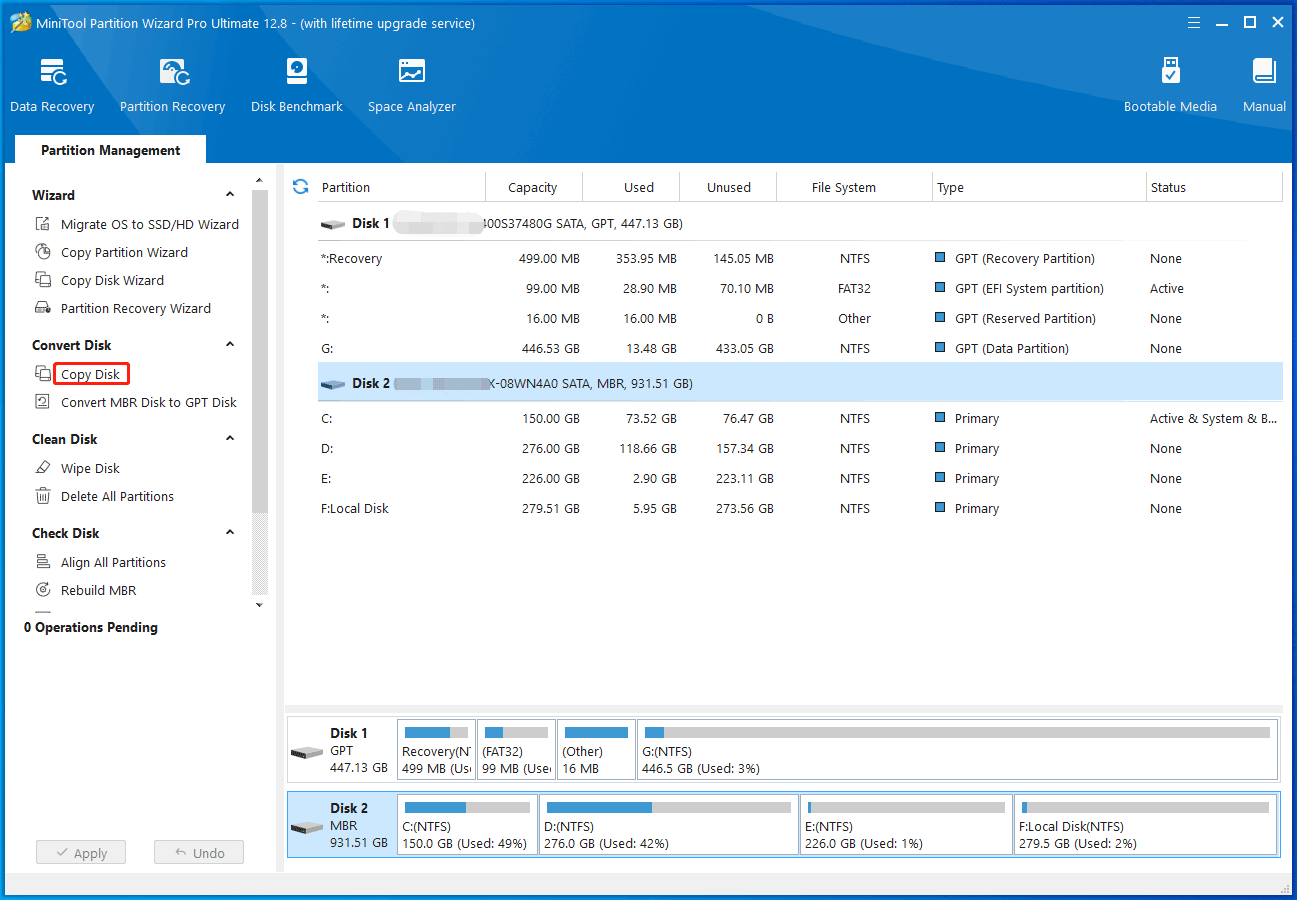The image size is (1297, 900).
Task: Click the Undo button
Action: [199, 853]
